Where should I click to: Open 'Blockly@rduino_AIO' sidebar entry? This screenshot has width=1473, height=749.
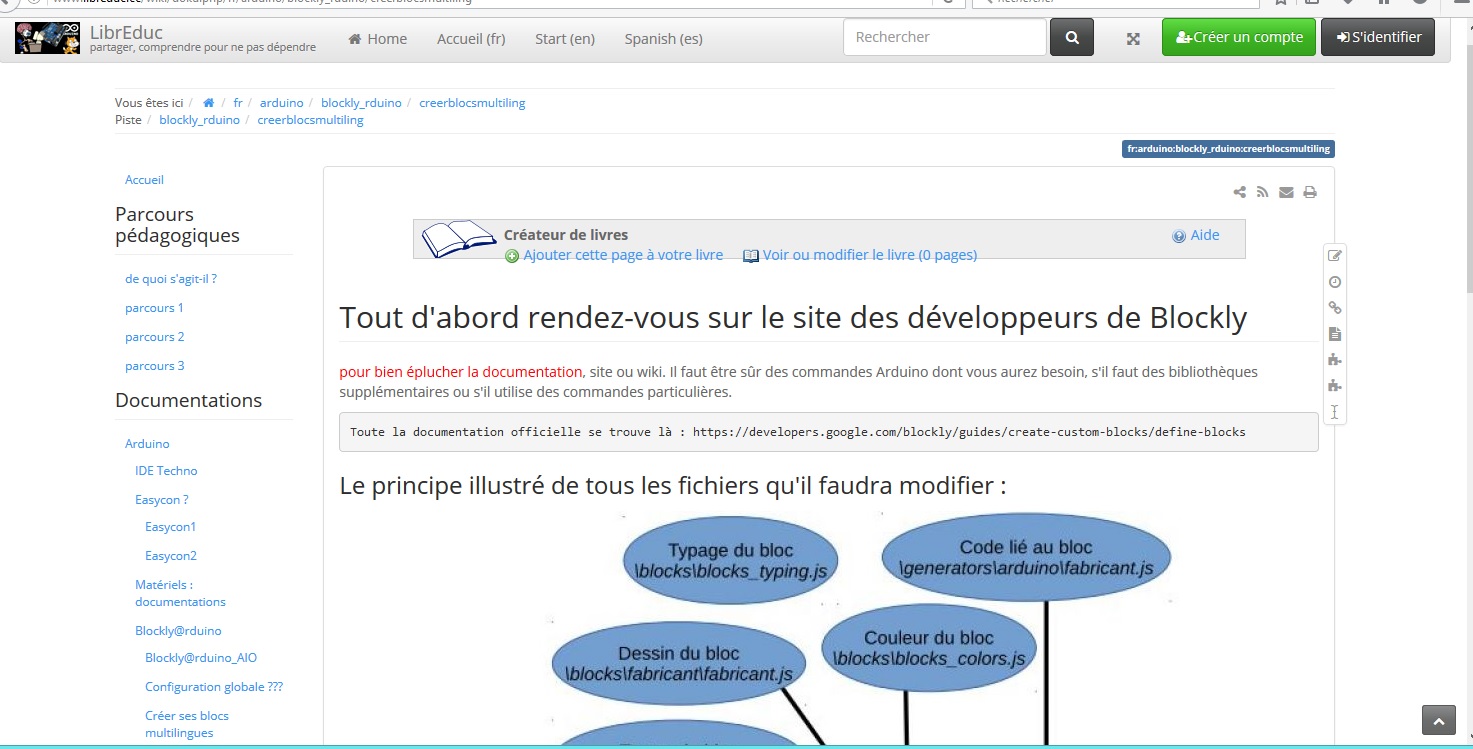point(201,658)
